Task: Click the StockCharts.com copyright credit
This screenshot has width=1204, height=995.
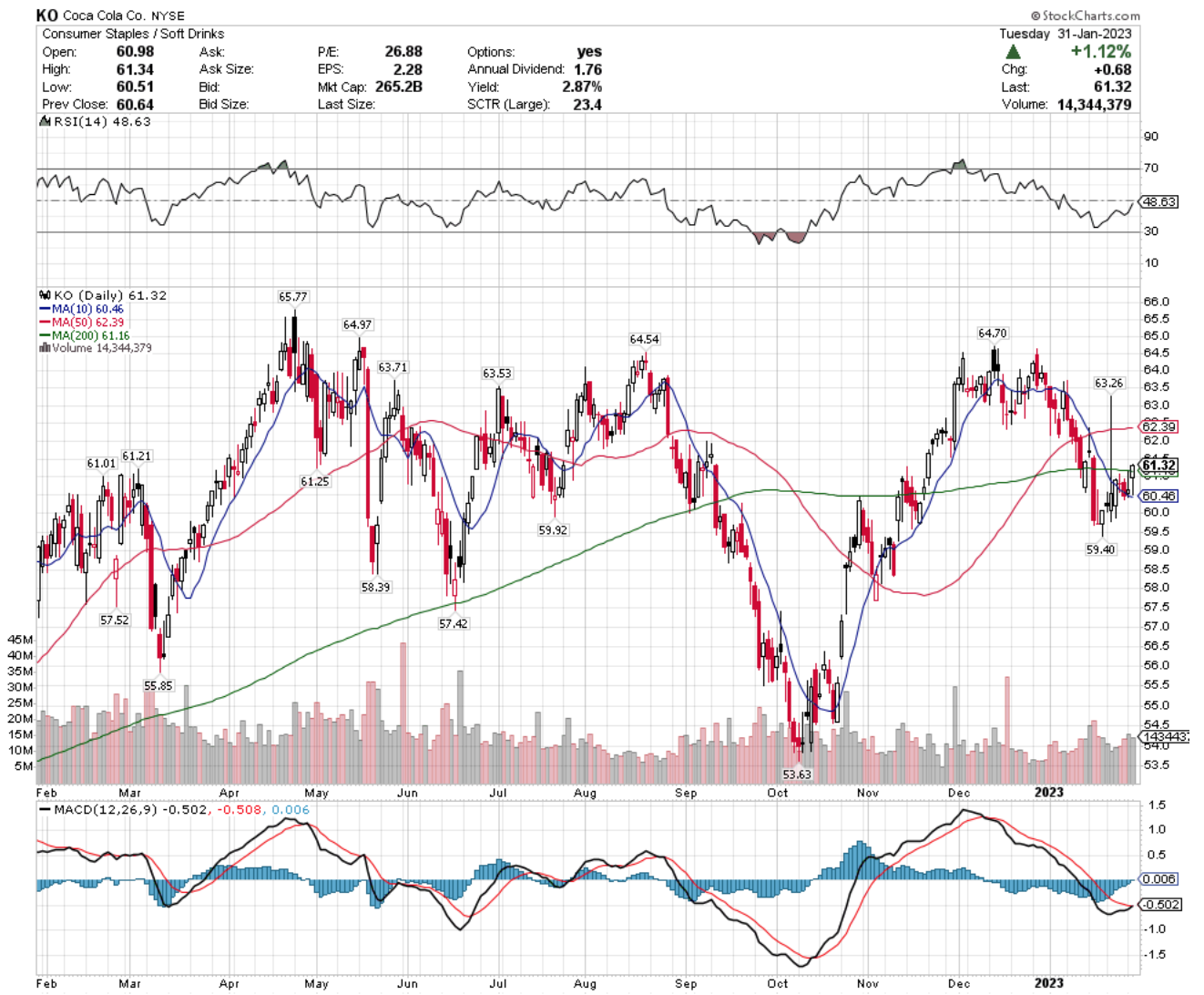Action: [x=1086, y=15]
